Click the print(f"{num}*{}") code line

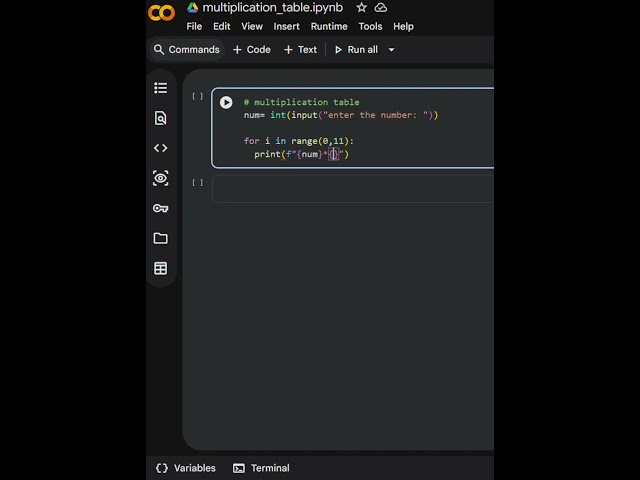pyautogui.click(x=302, y=154)
